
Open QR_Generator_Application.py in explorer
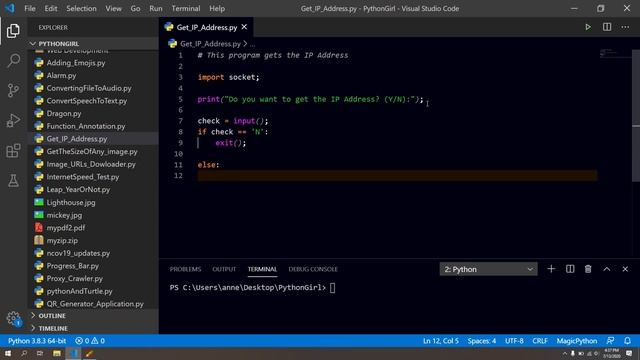click(x=93, y=304)
